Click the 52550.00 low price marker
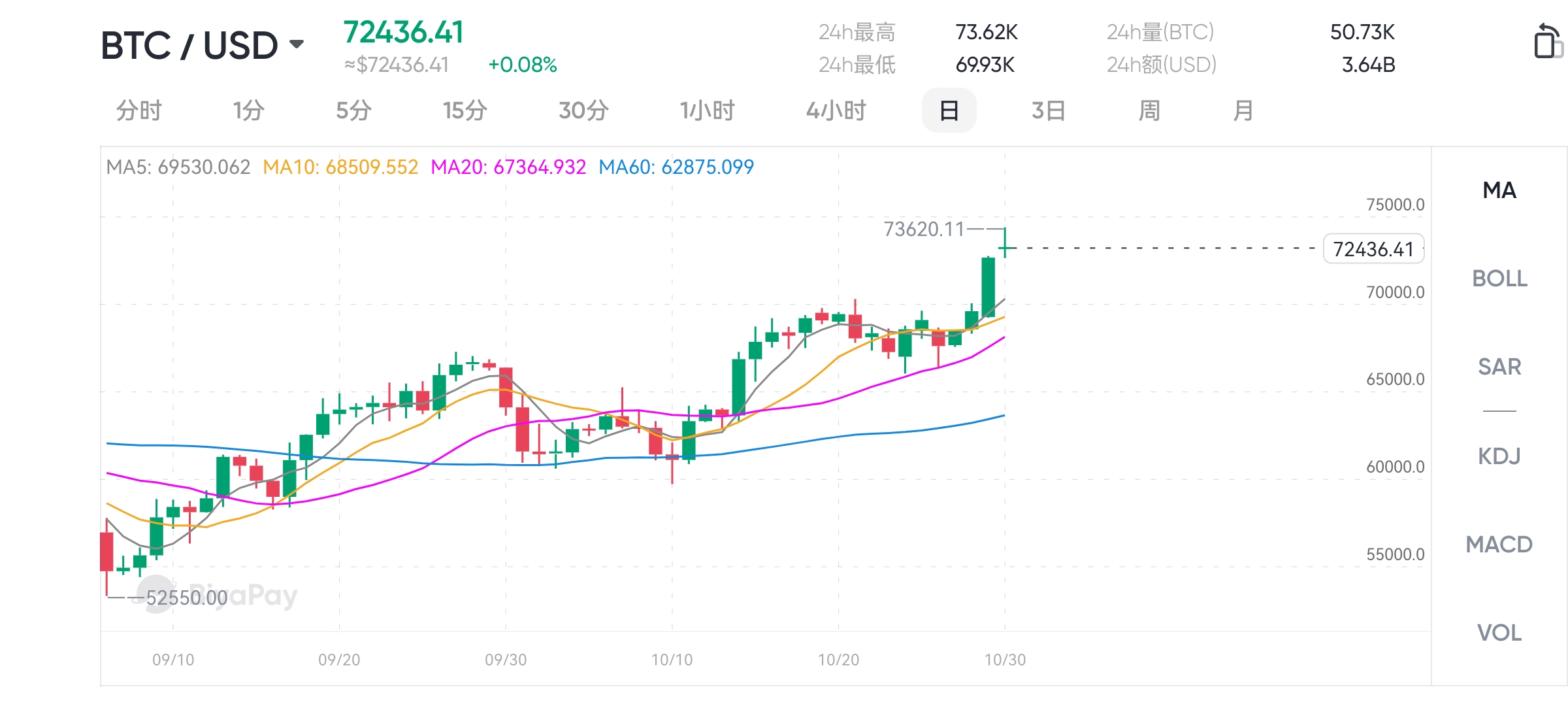1568x706 pixels. click(x=187, y=598)
